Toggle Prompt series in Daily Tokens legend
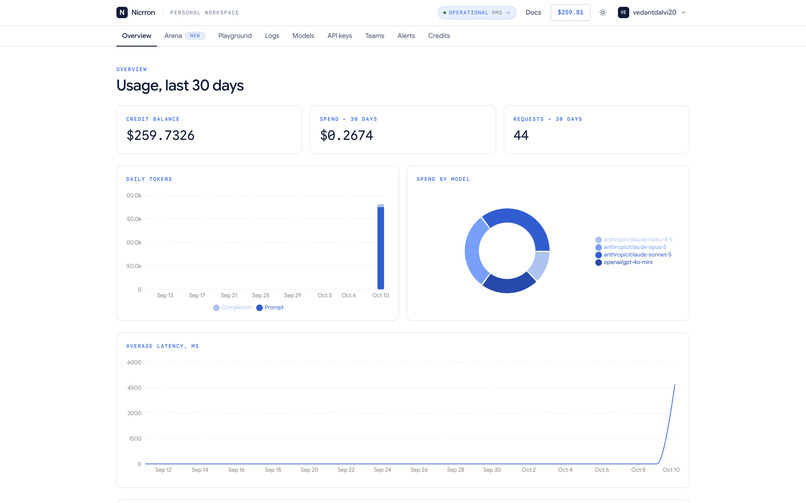Image resolution: width=806 pixels, height=503 pixels. point(270,307)
